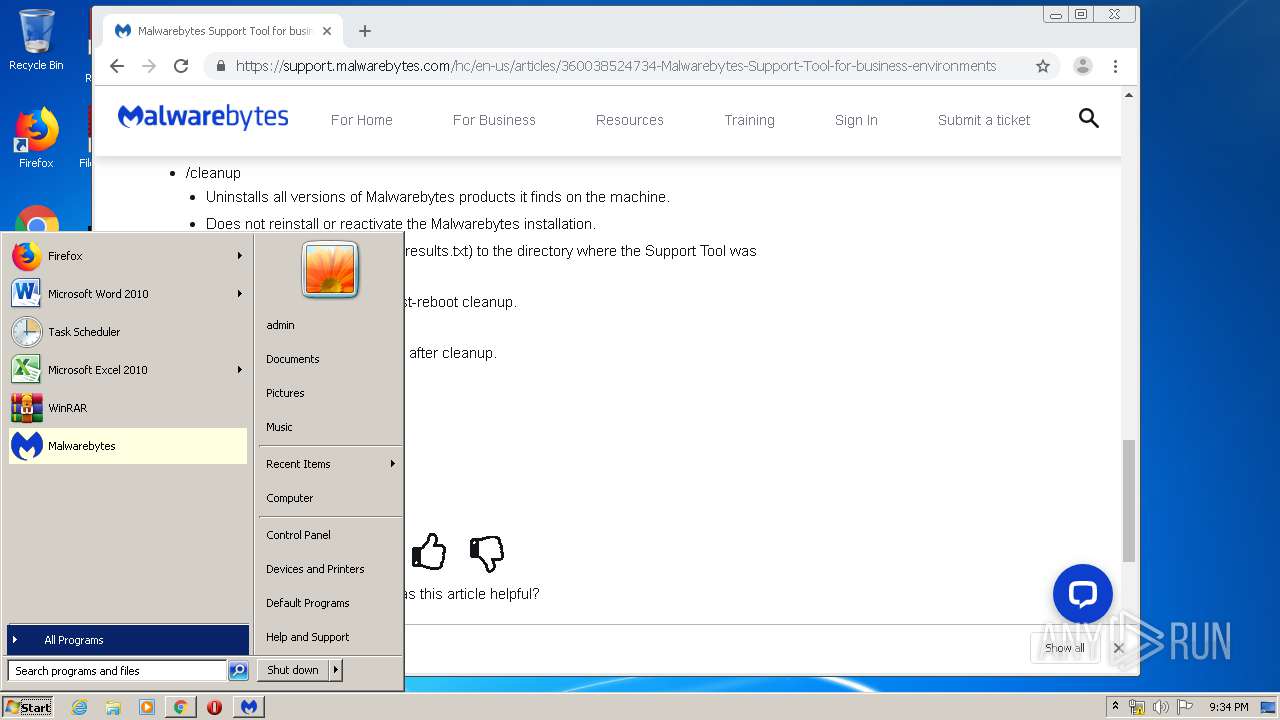Screen dimensions: 1280x720
Task: Click the Malwarebytes logo in site header
Action: (x=203, y=118)
